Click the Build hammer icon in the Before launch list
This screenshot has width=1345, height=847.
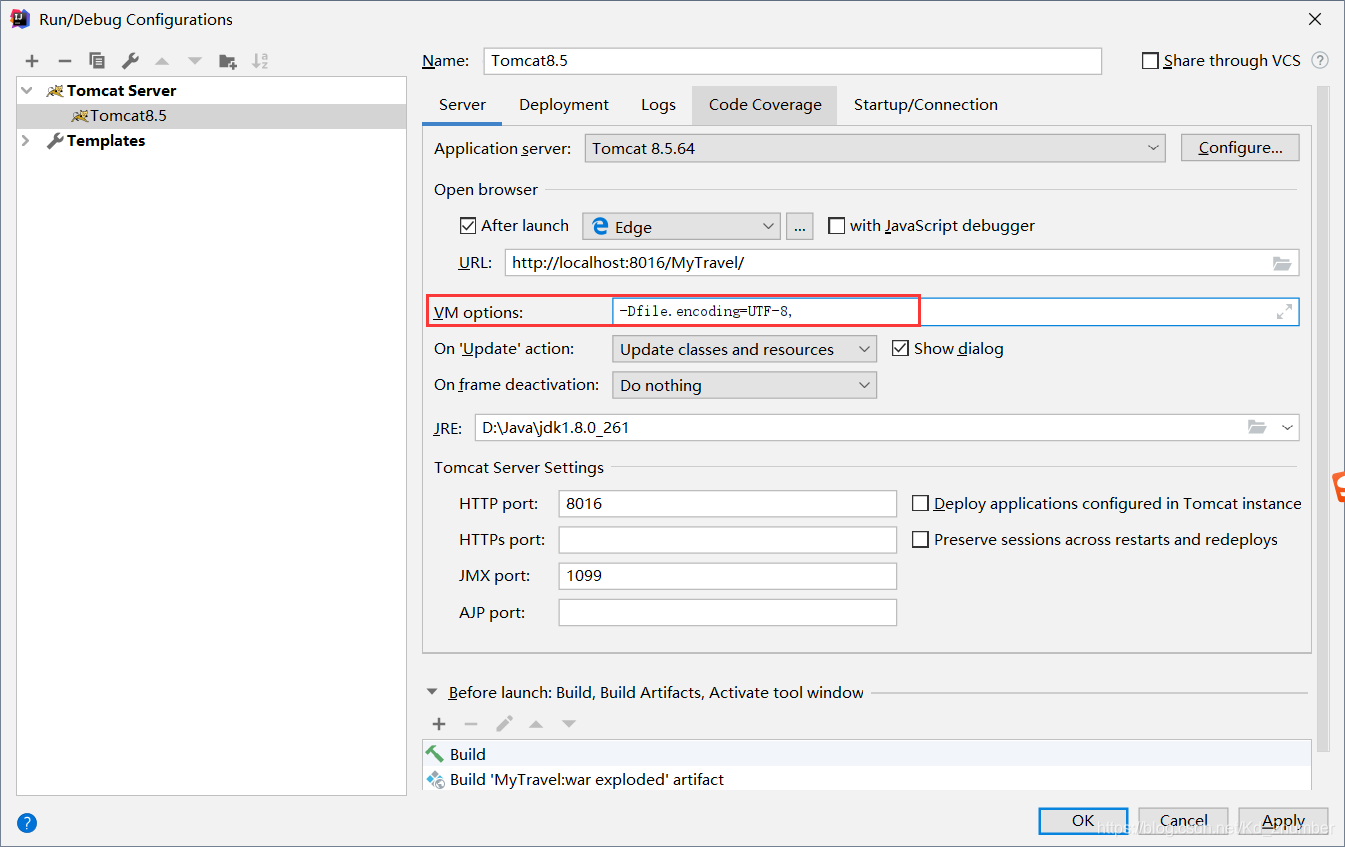(x=435, y=754)
